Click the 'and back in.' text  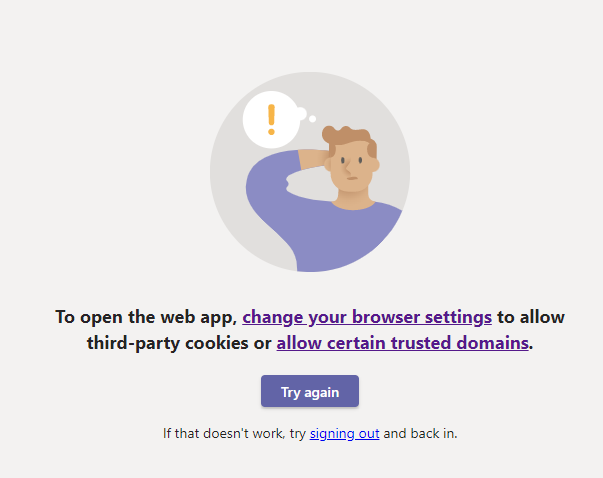tap(420, 433)
